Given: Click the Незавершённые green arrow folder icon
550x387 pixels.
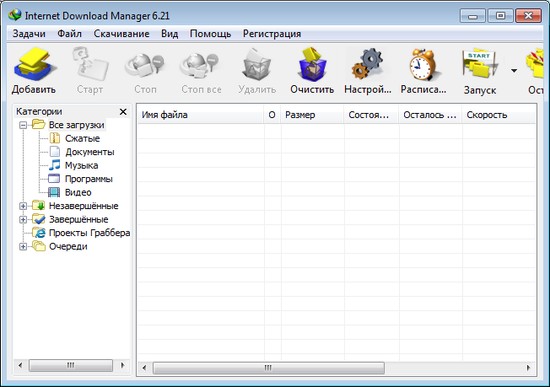Looking at the screenshot, I should (x=38, y=206).
